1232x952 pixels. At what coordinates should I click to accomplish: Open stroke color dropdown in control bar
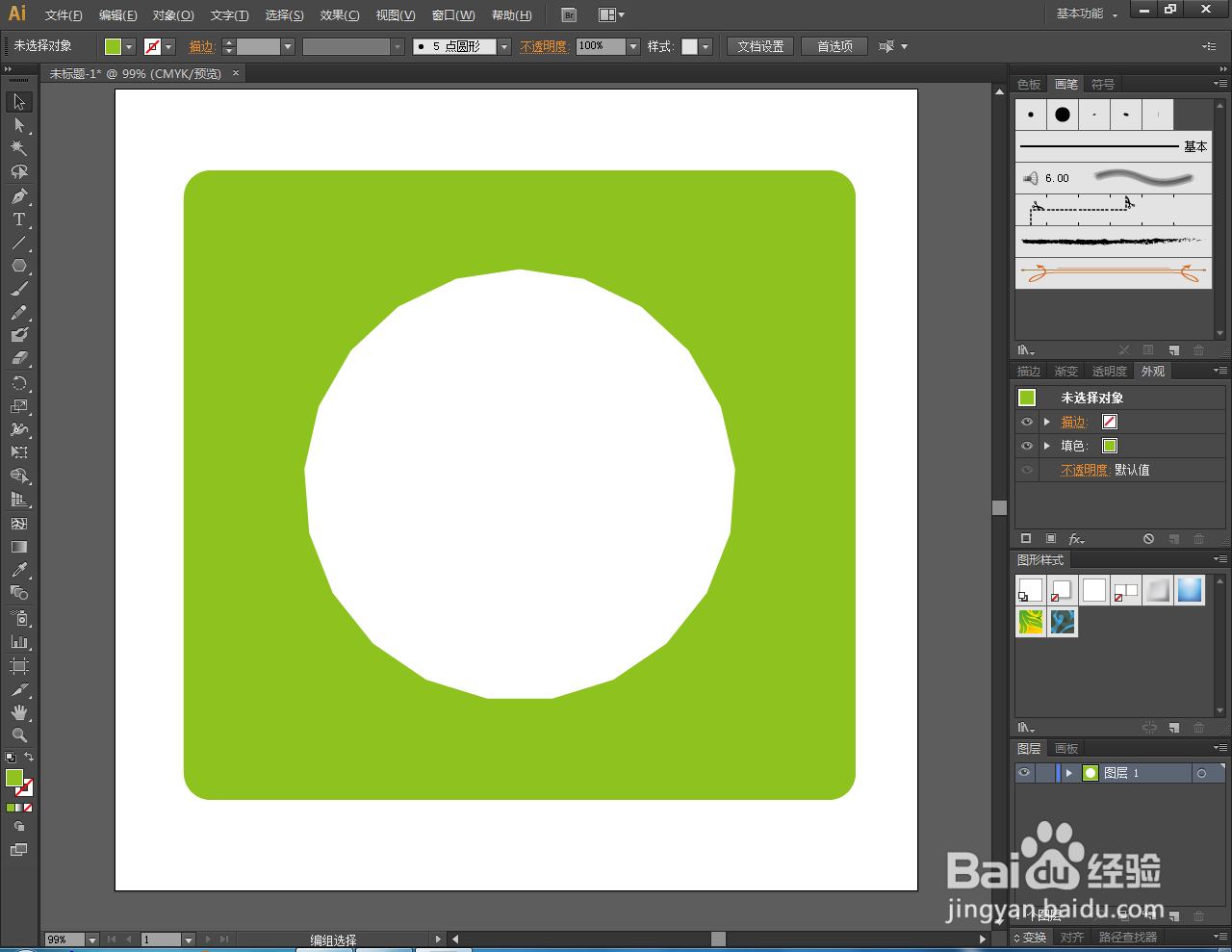[x=169, y=46]
